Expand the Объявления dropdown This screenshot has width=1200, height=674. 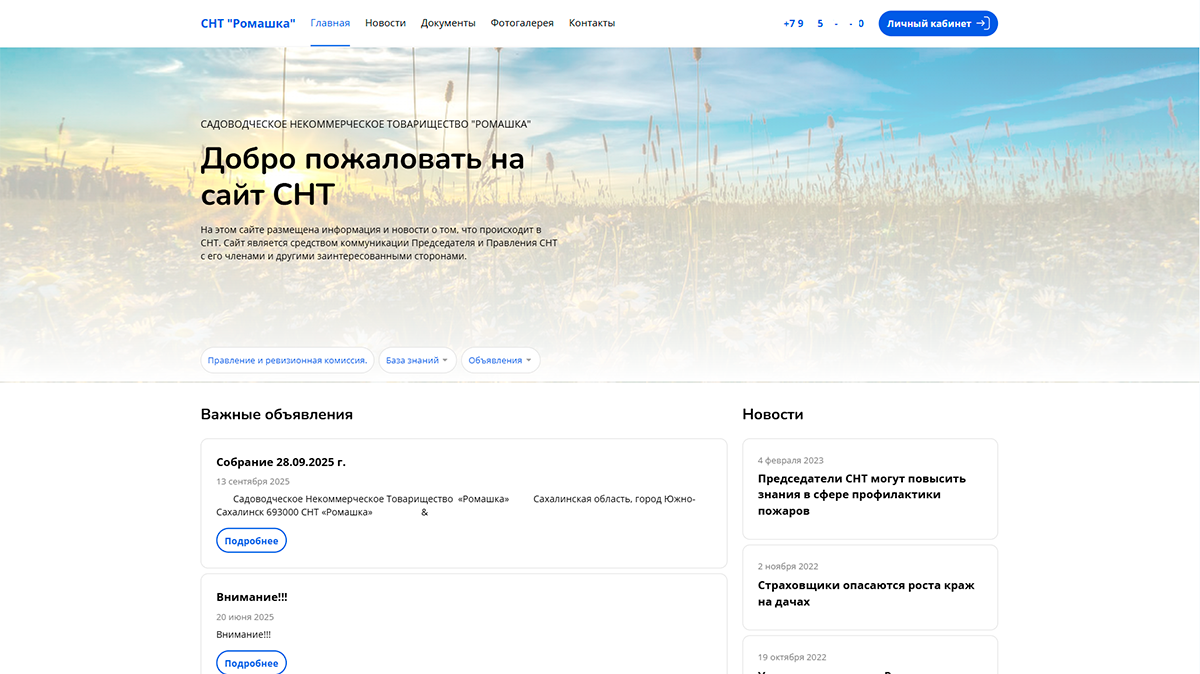pyautogui.click(x=500, y=360)
